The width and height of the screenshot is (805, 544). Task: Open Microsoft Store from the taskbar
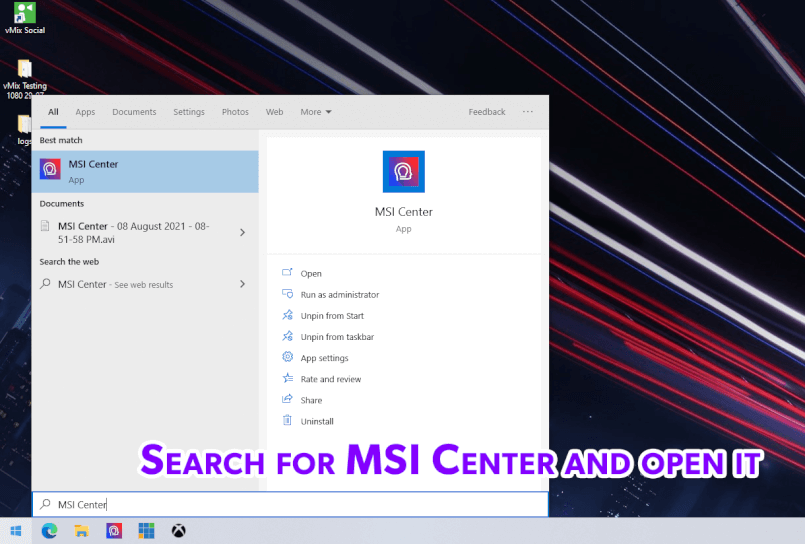[x=146, y=531]
